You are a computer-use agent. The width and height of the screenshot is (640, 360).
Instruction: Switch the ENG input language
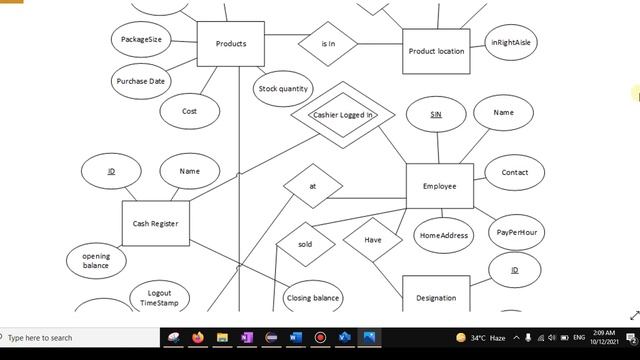tap(579, 338)
